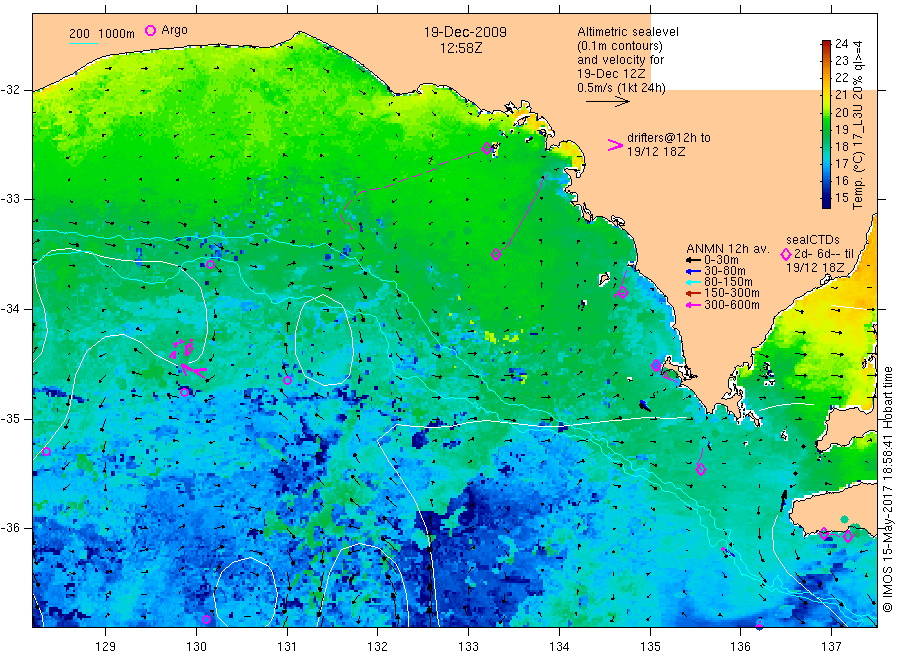Click the Argo float marker near 128.3E 35.3S
This screenshot has width=900, height=660.
(x=47, y=452)
